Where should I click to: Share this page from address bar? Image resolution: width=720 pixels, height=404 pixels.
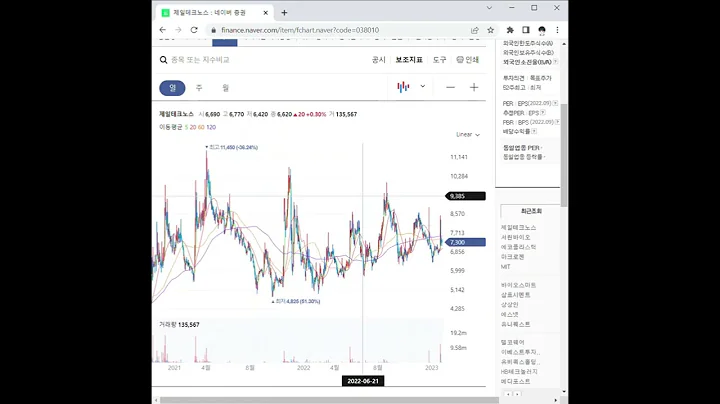[475, 30]
